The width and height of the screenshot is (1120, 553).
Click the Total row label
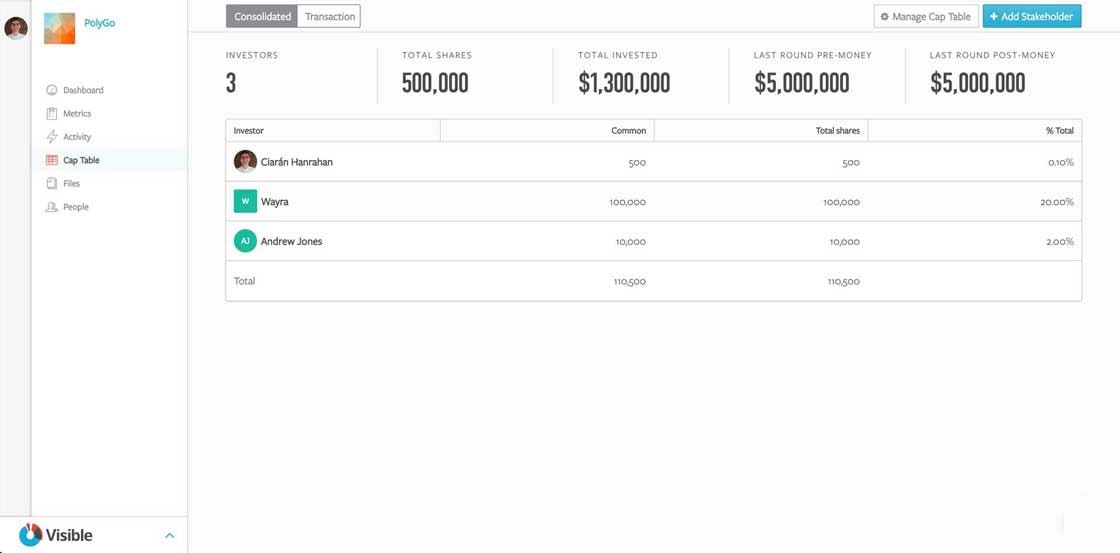pos(244,281)
